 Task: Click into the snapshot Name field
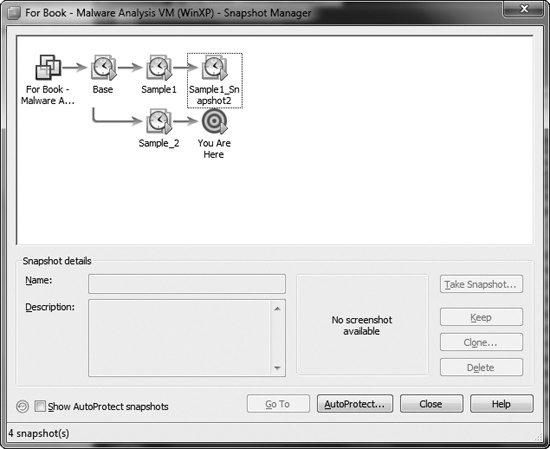click(x=187, y=284)
